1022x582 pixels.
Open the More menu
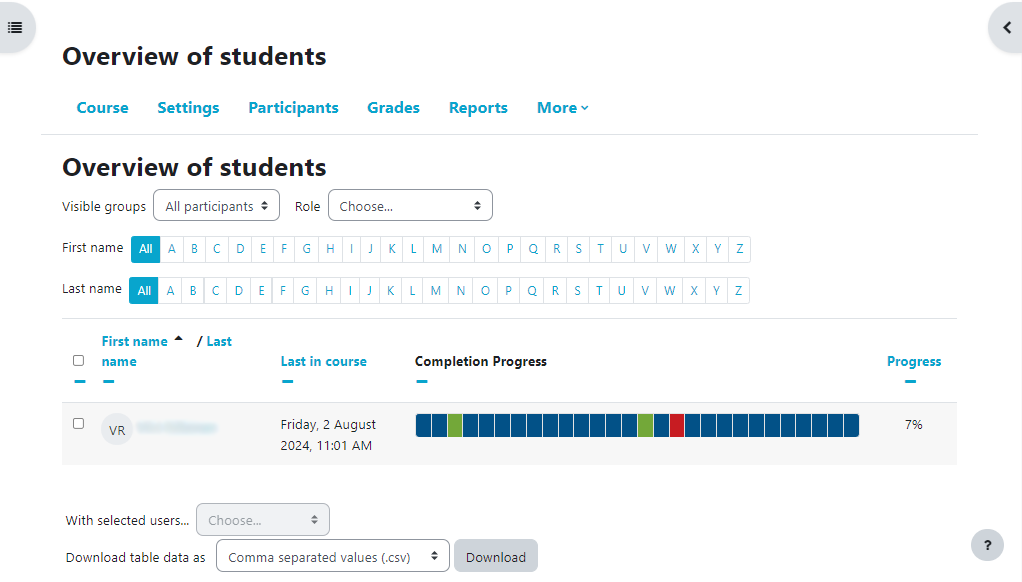point(562,107)
